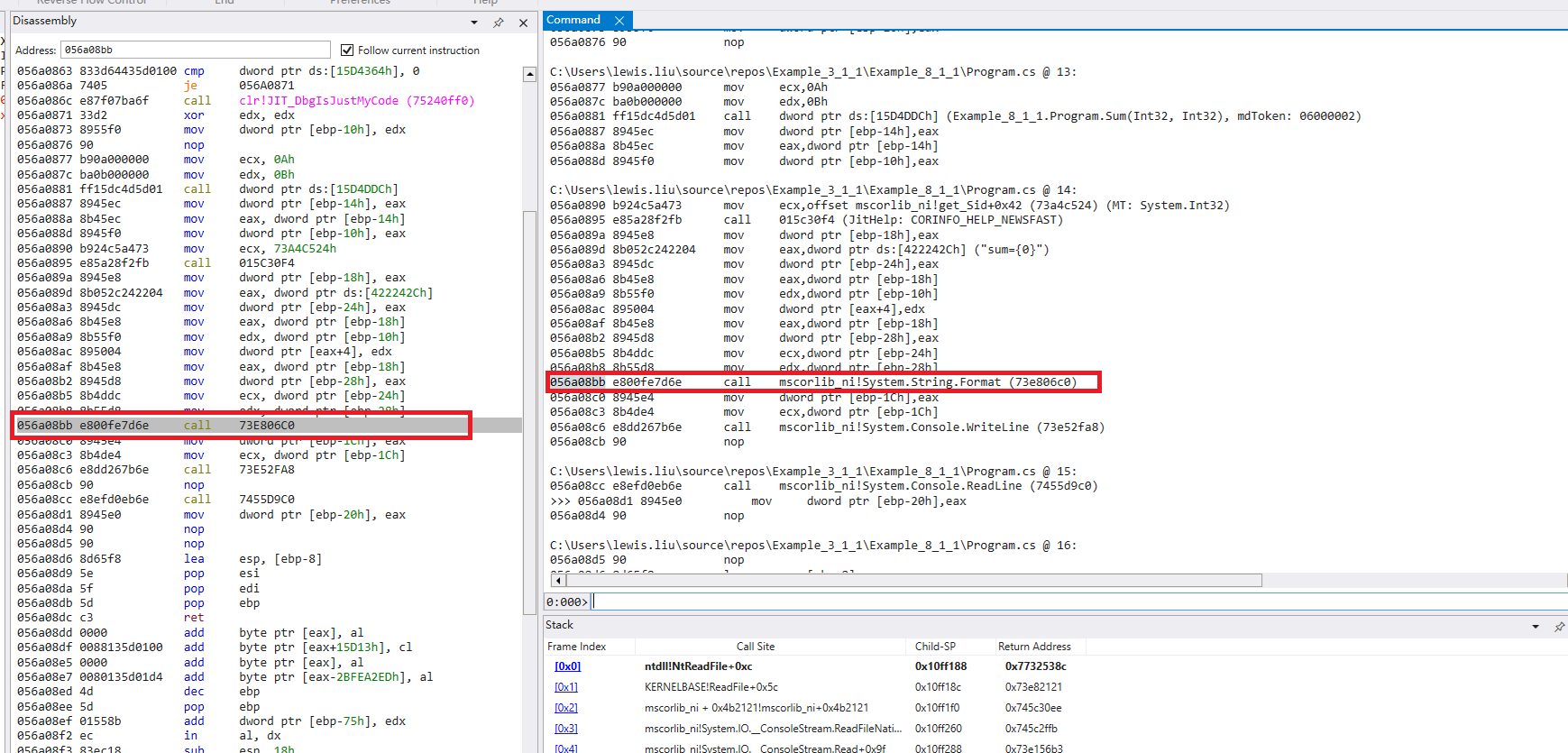Open stack frame link [0x2]
The image size is (1568, 753).
(566, 708)
